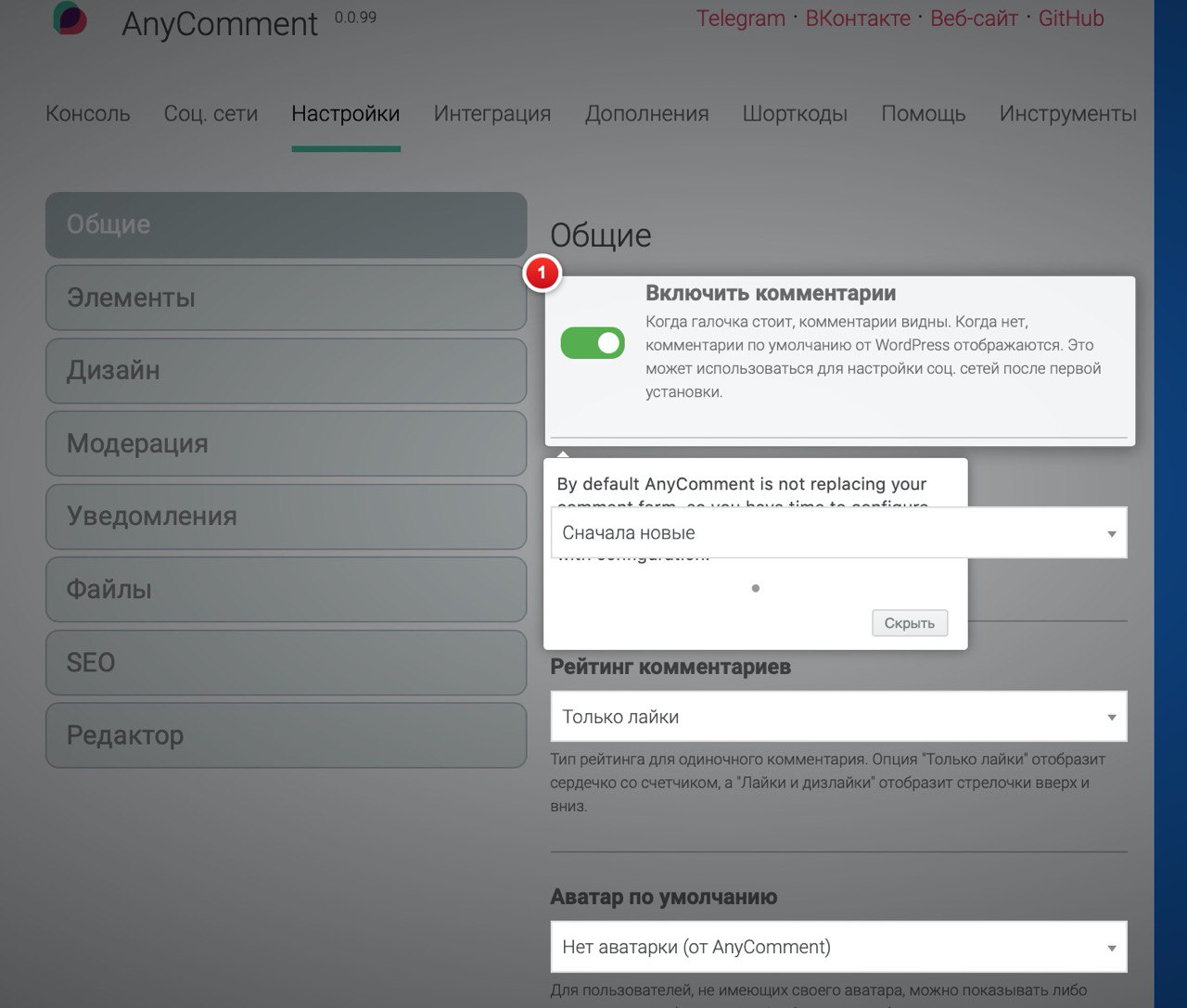Viewport: 1187px width, 1008px height.
Task: Select the Настройки tab
Action: pyautogui.click(x=346, y=114)
